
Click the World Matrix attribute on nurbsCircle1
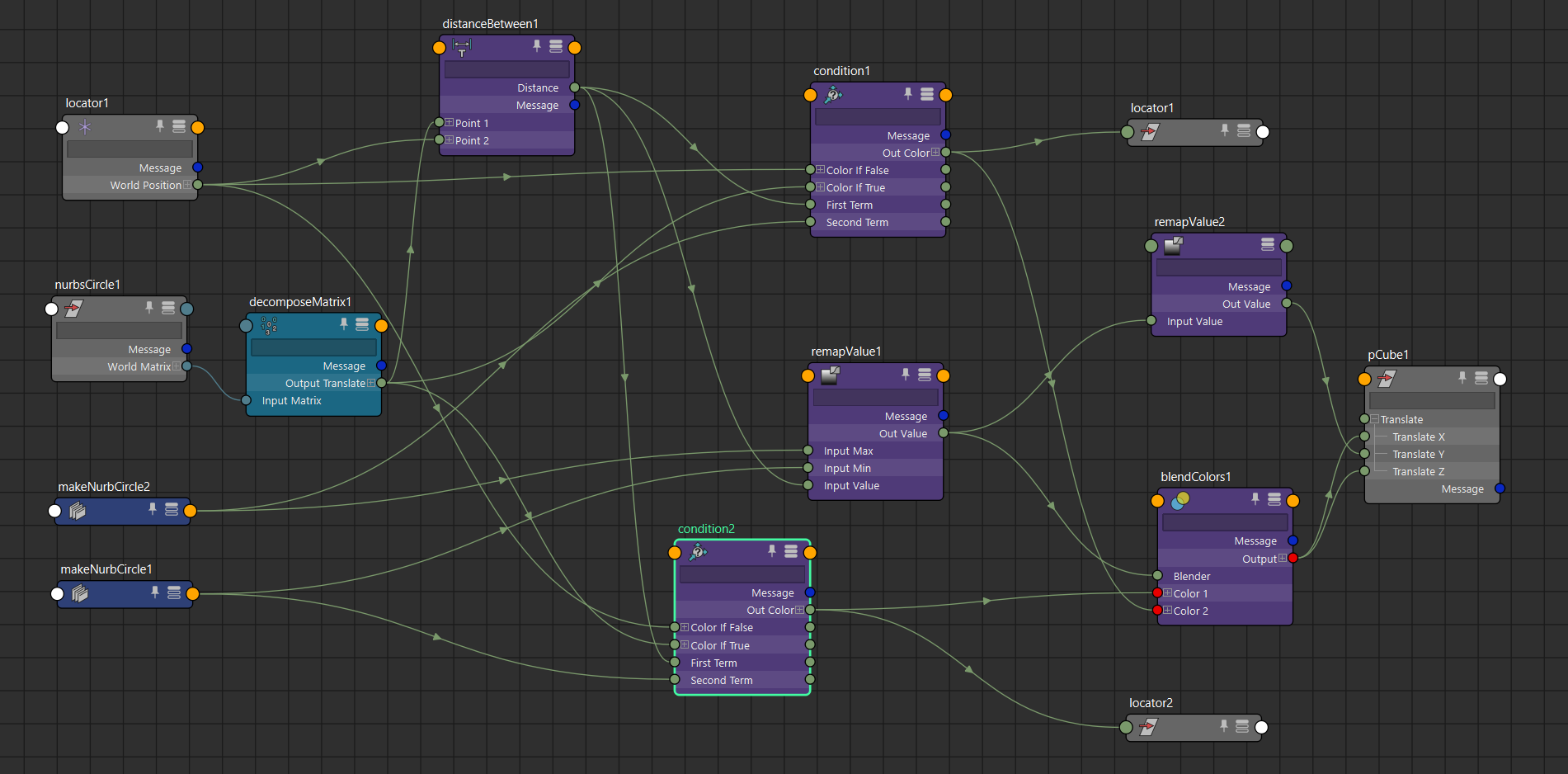coord(119,366)
